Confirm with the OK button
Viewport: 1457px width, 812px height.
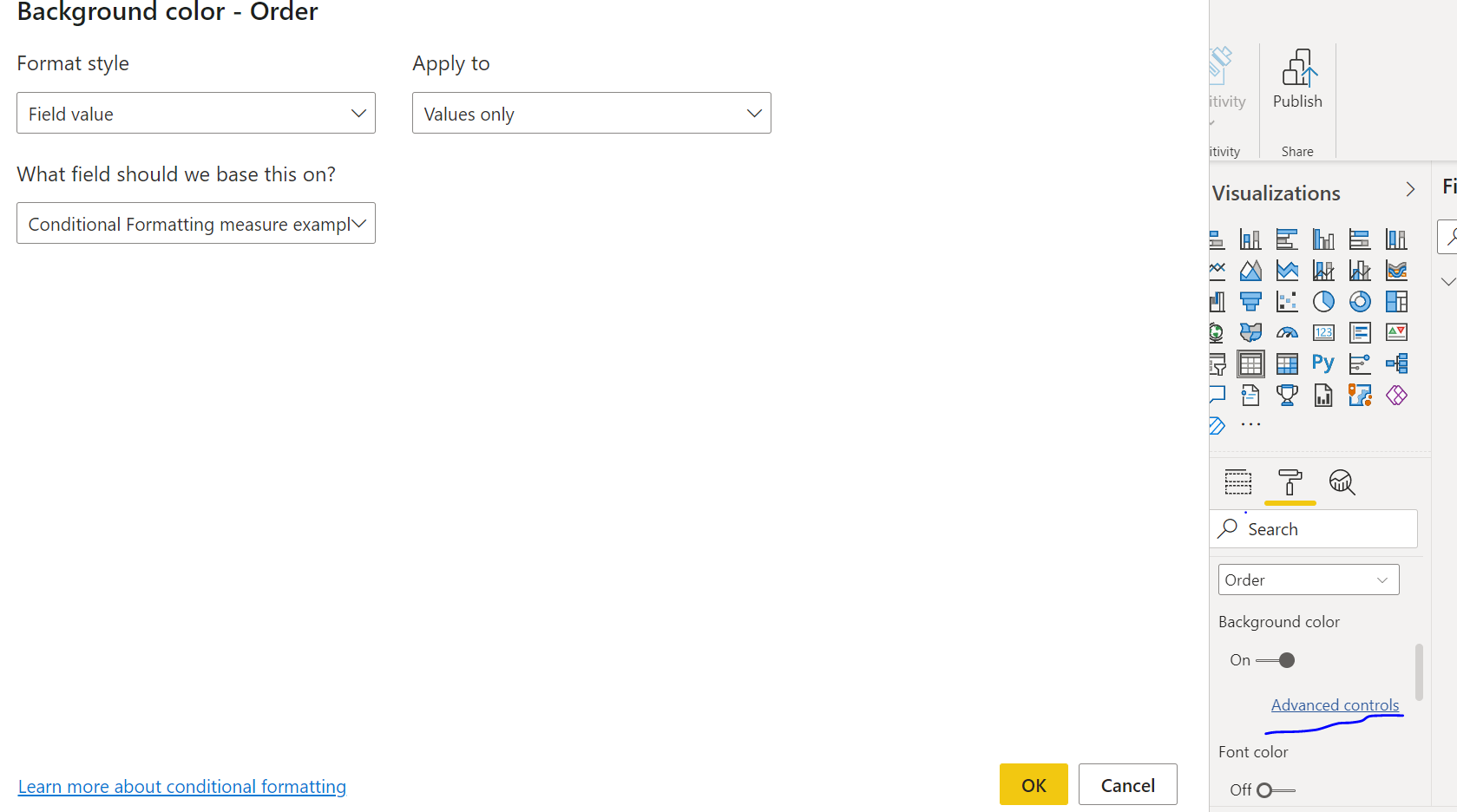tap(1034, 784)
